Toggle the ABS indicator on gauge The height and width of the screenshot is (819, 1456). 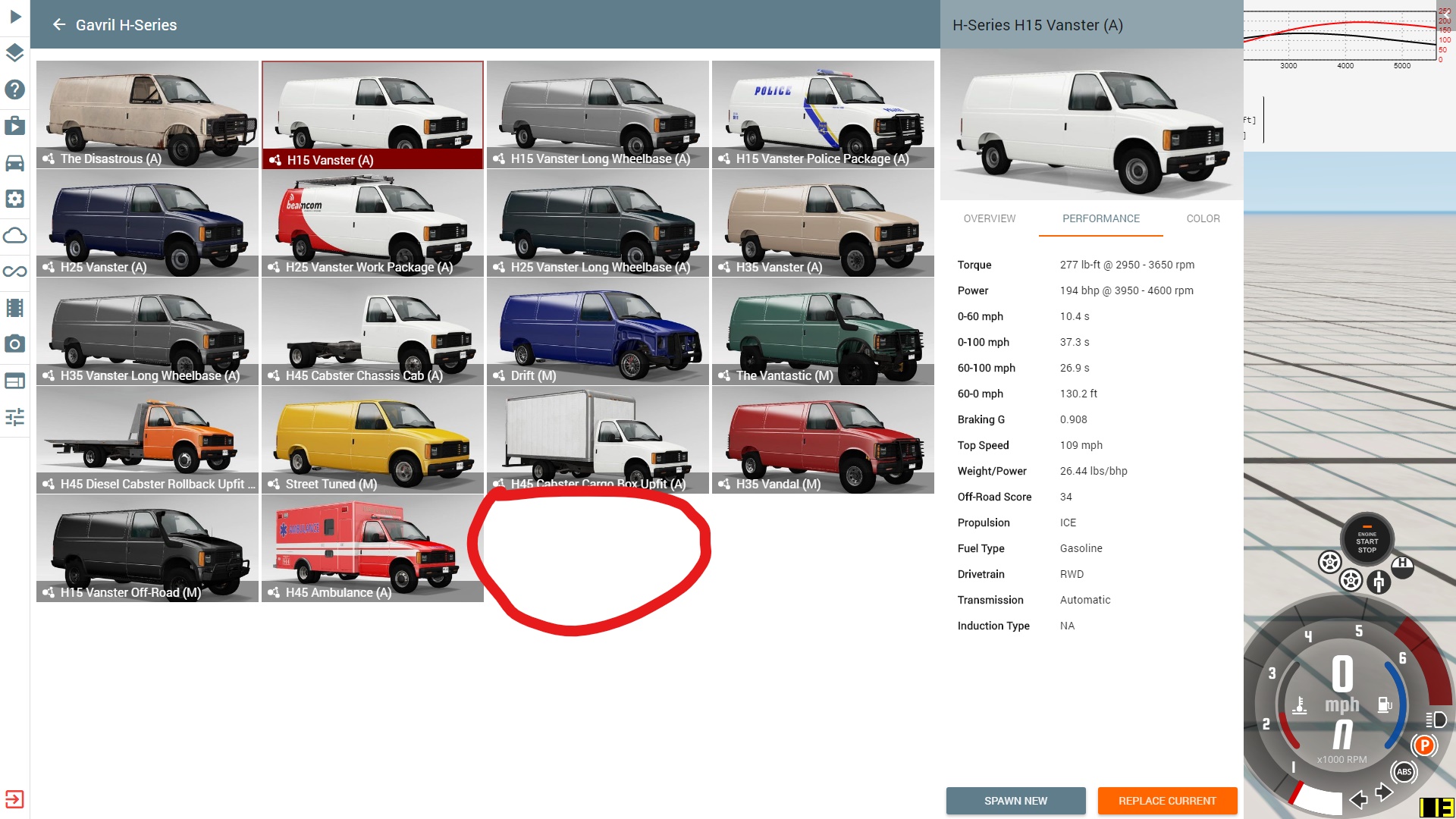tap(1404, 772)
